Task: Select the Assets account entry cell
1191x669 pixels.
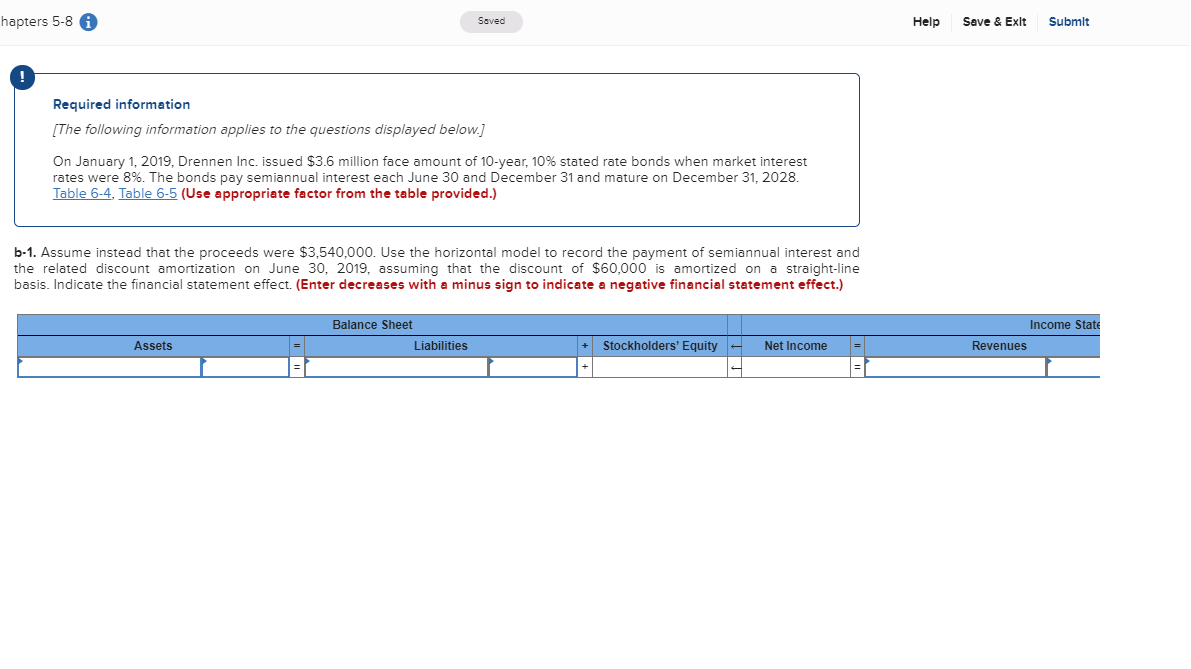Action: [x=110, y=366]
